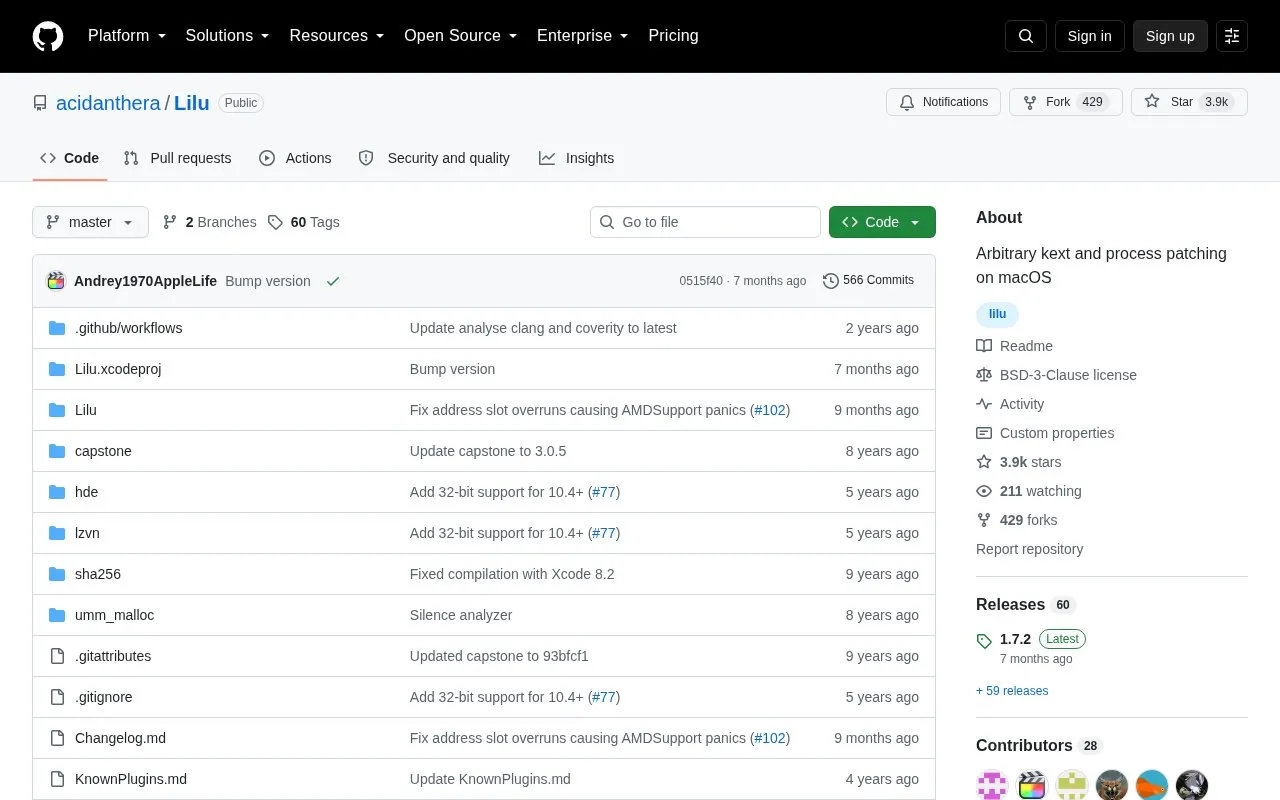
Task: Open the BSD-3-Clause license link
Action: [x=1056, y=375]
